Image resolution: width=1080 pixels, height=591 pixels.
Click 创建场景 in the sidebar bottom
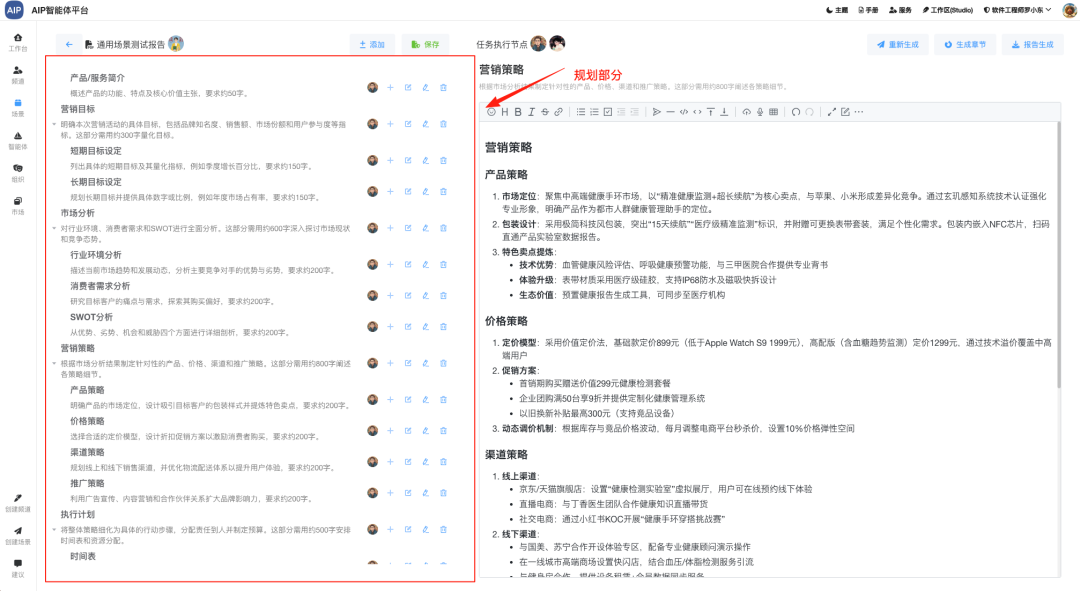[18, 536]
